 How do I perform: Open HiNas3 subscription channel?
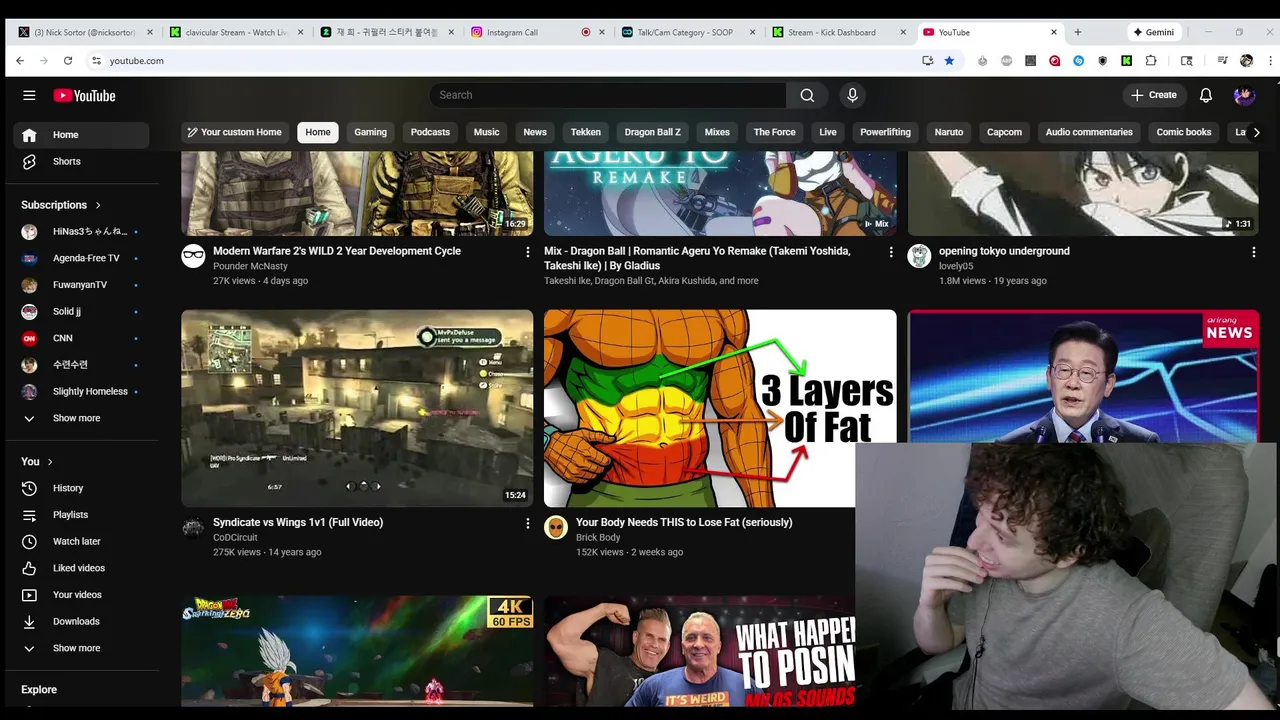click(x=81, y=231)
